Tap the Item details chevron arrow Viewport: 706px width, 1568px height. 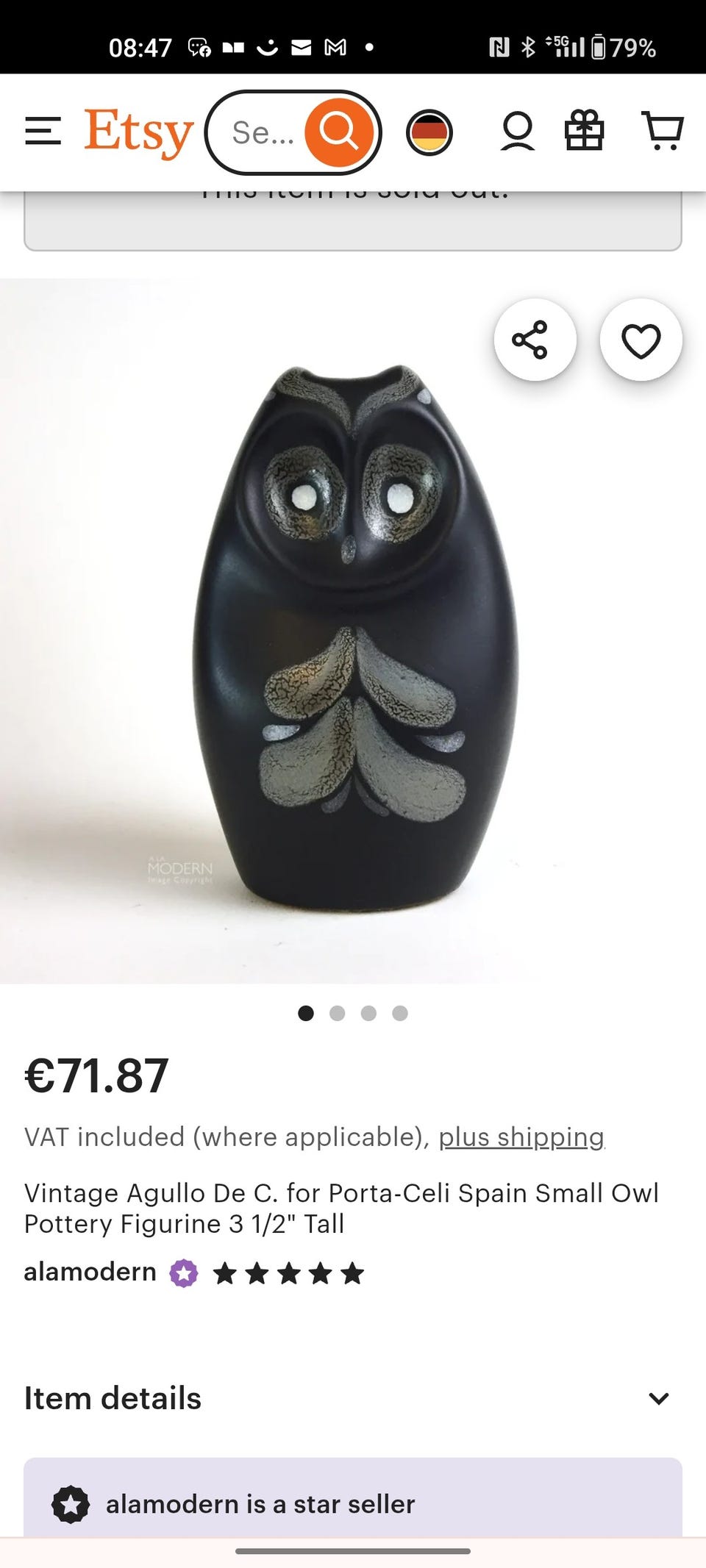coord(659,1398)
